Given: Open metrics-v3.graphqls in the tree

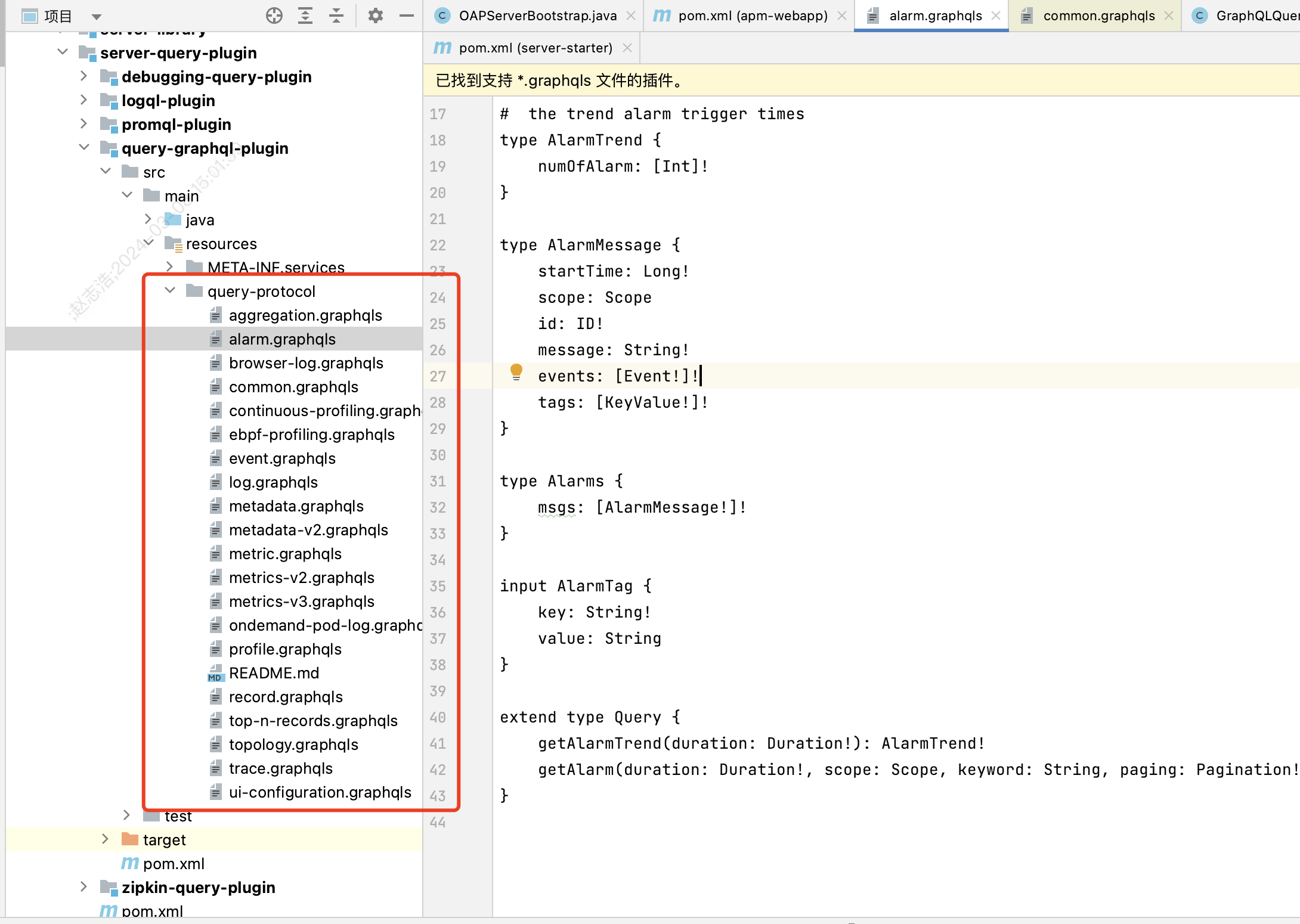Looking at the screenshot, I should pyautogui.click(x=301, y=601).
